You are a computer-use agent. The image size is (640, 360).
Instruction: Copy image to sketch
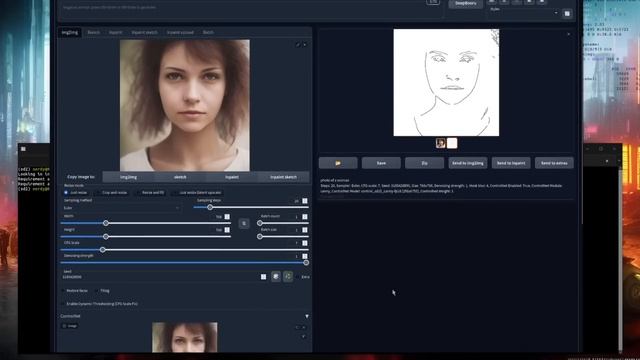180,177
